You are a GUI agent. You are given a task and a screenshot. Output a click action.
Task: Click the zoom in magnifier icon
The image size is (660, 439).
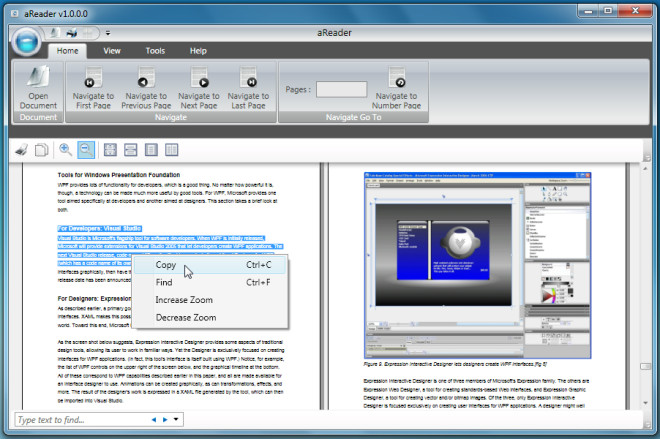coord(65,149)
